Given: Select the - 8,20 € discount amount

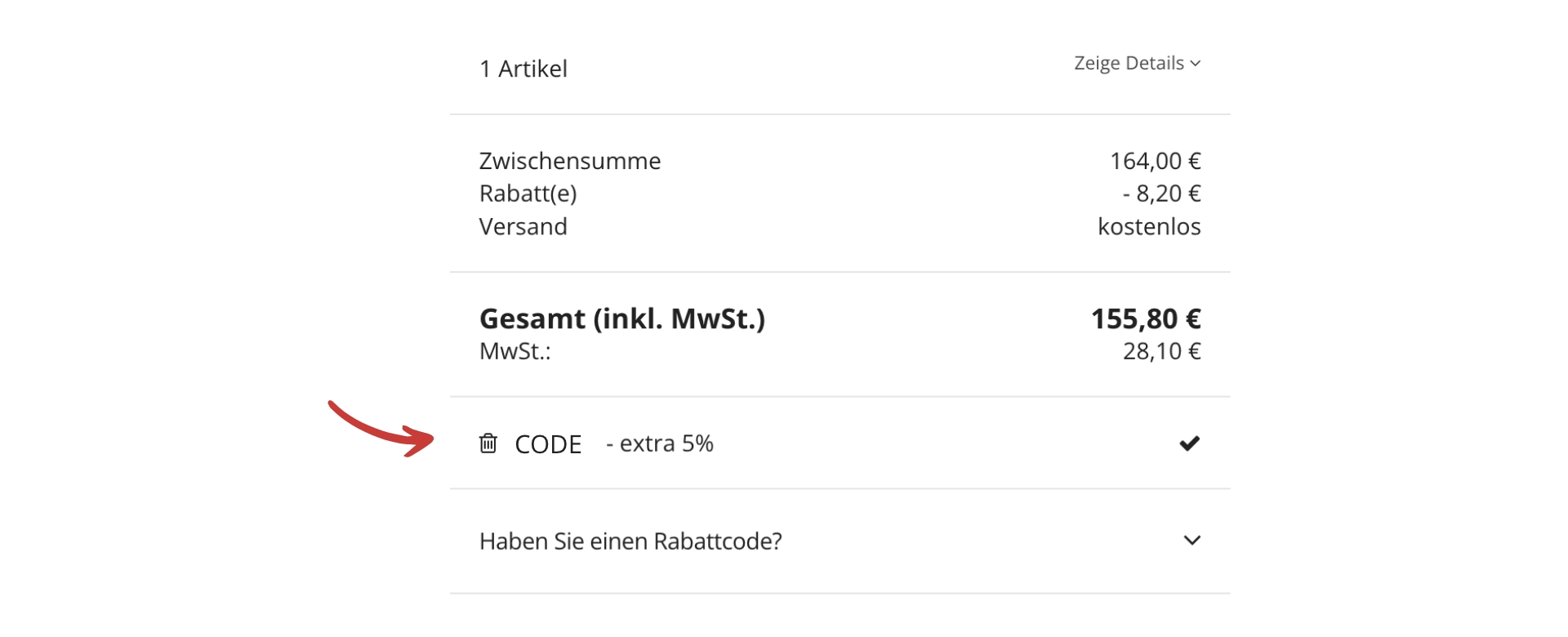Looking at the screenshot, I should (x=1161, y=194).
